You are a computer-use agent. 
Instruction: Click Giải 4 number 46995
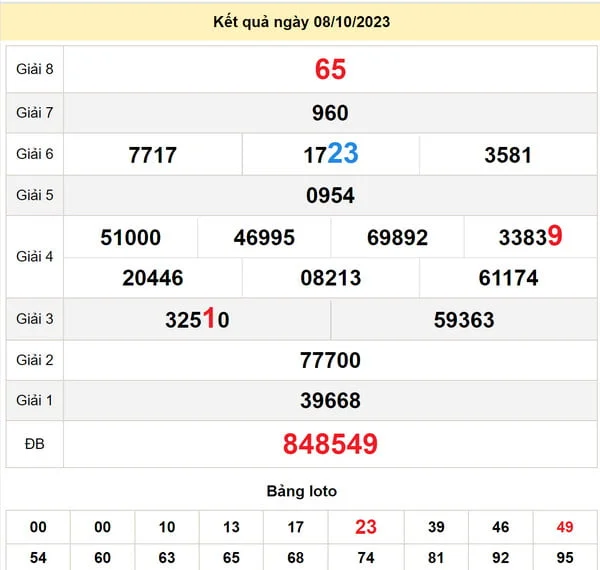pyautogui.click(x=264, y=237)
